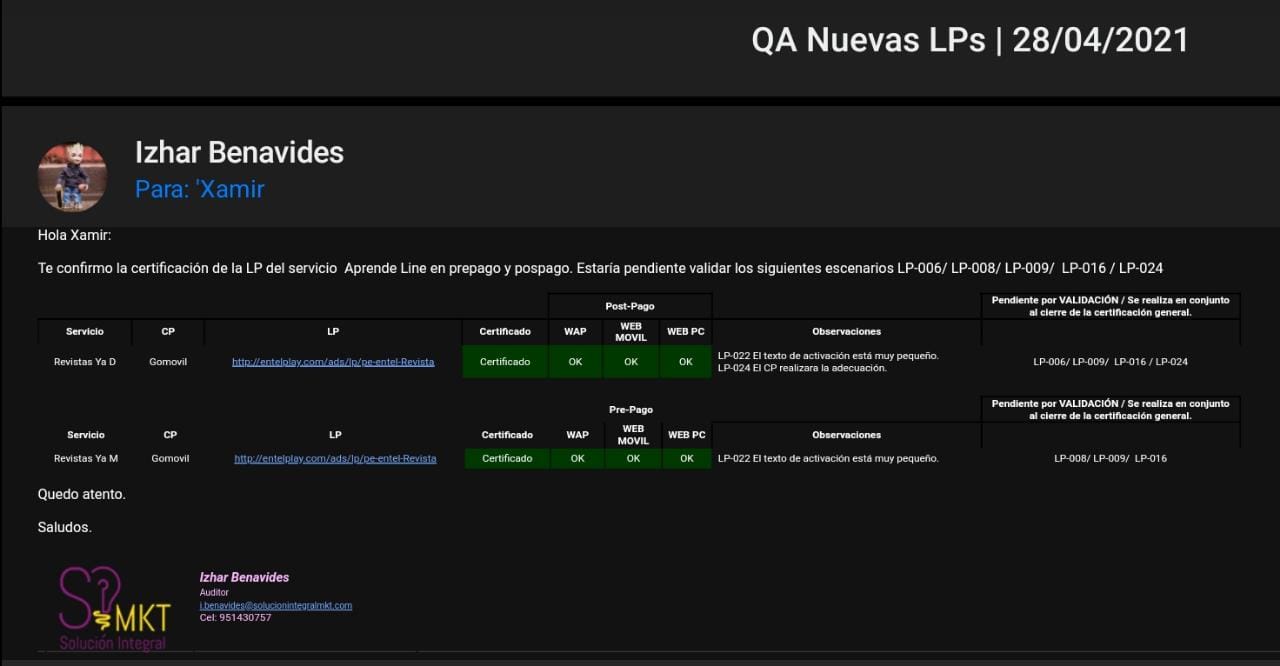Select the Post-Pago table header

click(630, 306)
